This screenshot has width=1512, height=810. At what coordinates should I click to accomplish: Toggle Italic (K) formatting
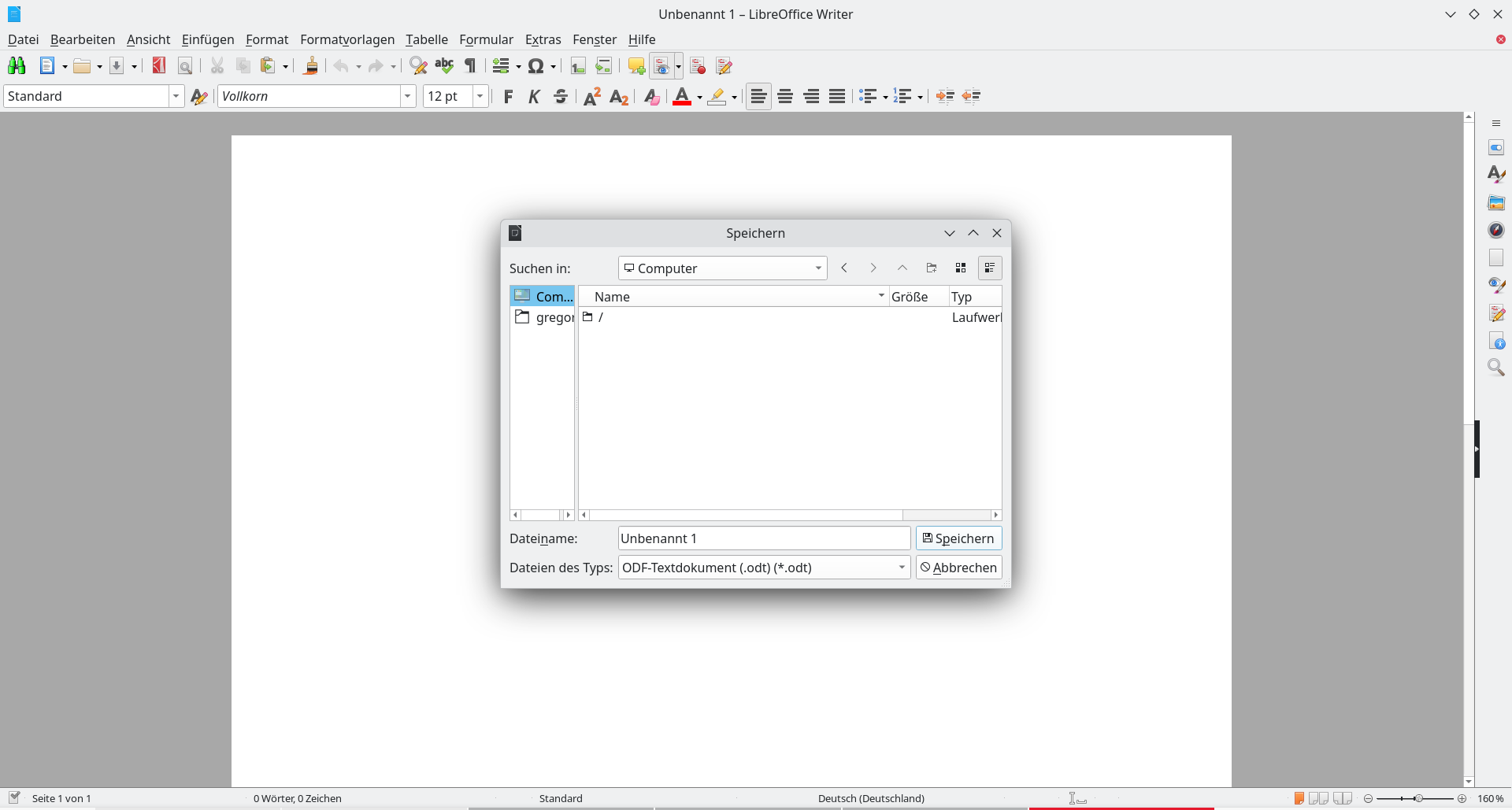[x=535, y=96]
